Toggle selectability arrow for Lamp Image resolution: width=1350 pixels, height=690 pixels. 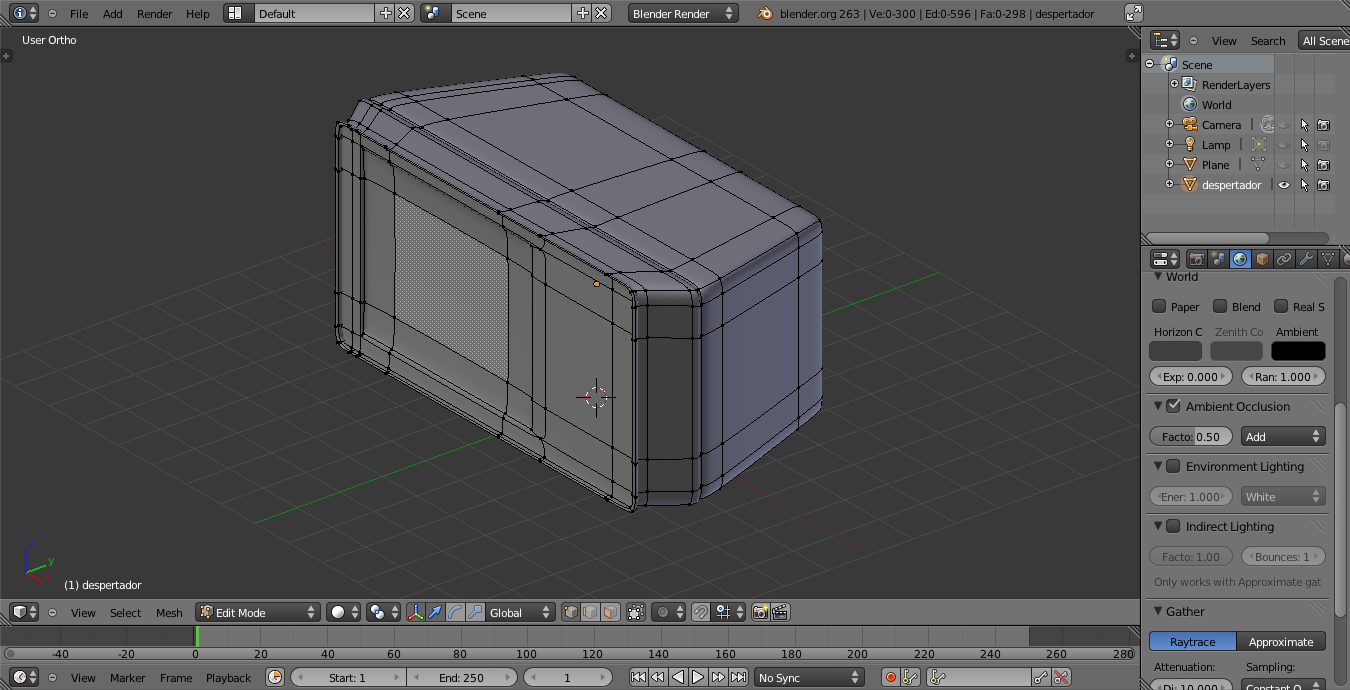(x=1304, y=145)
